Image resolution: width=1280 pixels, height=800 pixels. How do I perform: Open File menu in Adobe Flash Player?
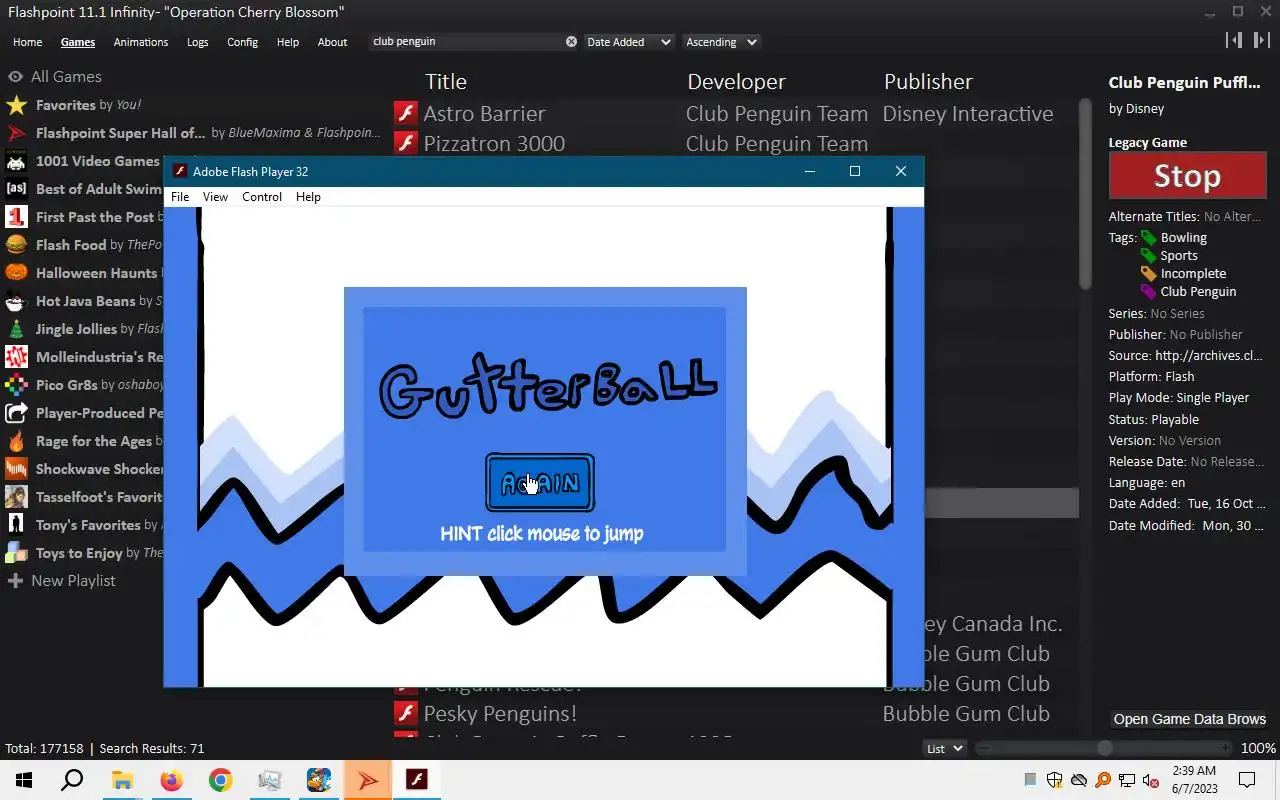[180, 197]
